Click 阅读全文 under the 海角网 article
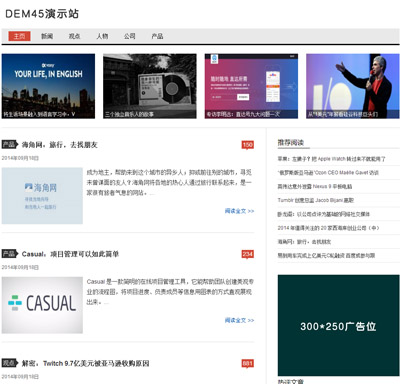 coord(239,211)
